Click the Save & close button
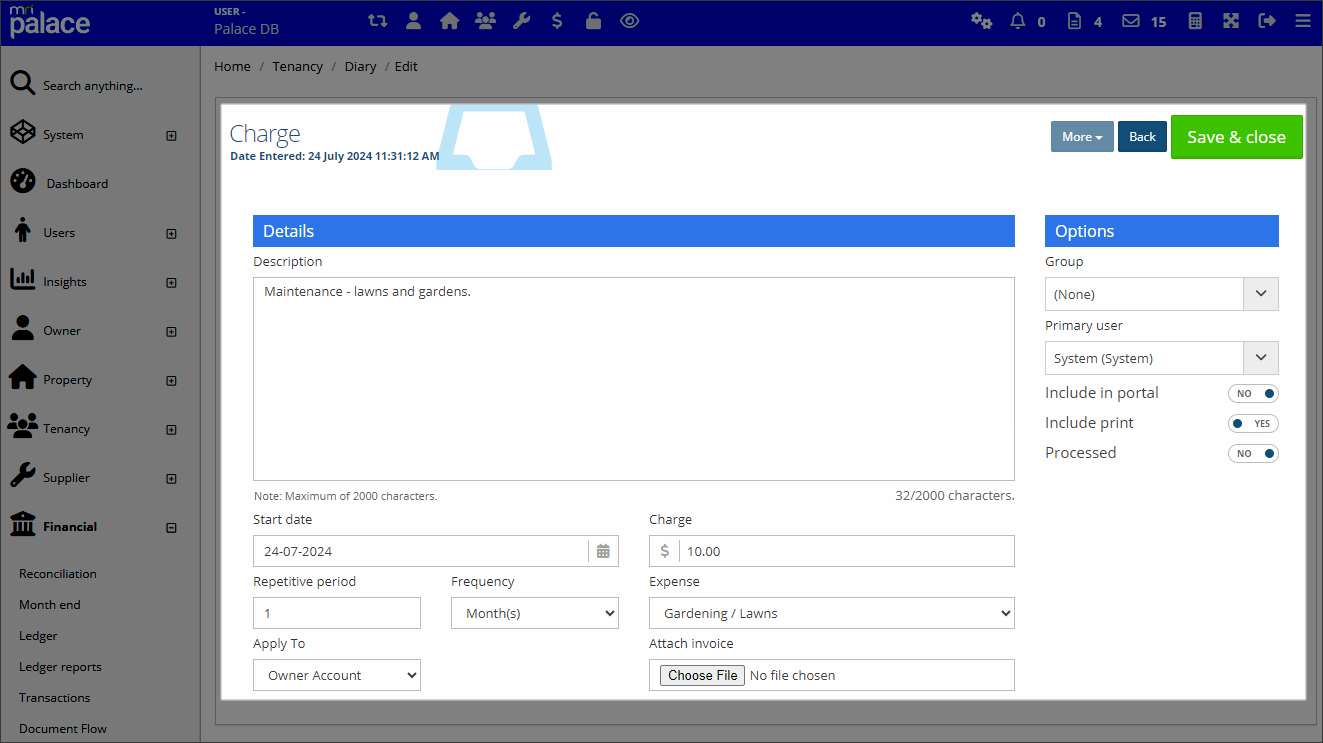 [1236, 137]
